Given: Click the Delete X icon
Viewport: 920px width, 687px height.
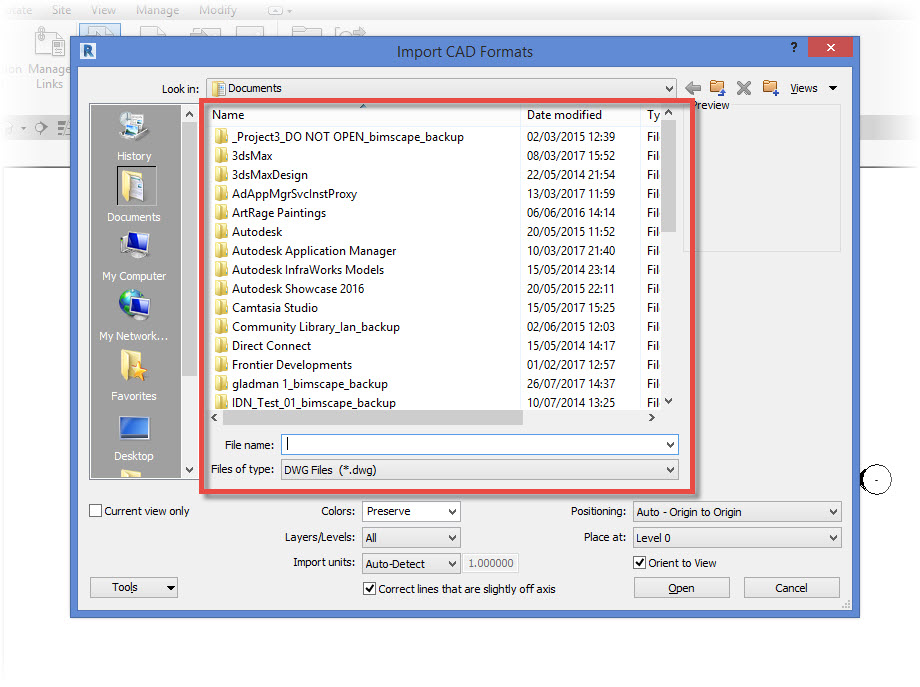Looking at the screenshot, I should click(743, 88).
